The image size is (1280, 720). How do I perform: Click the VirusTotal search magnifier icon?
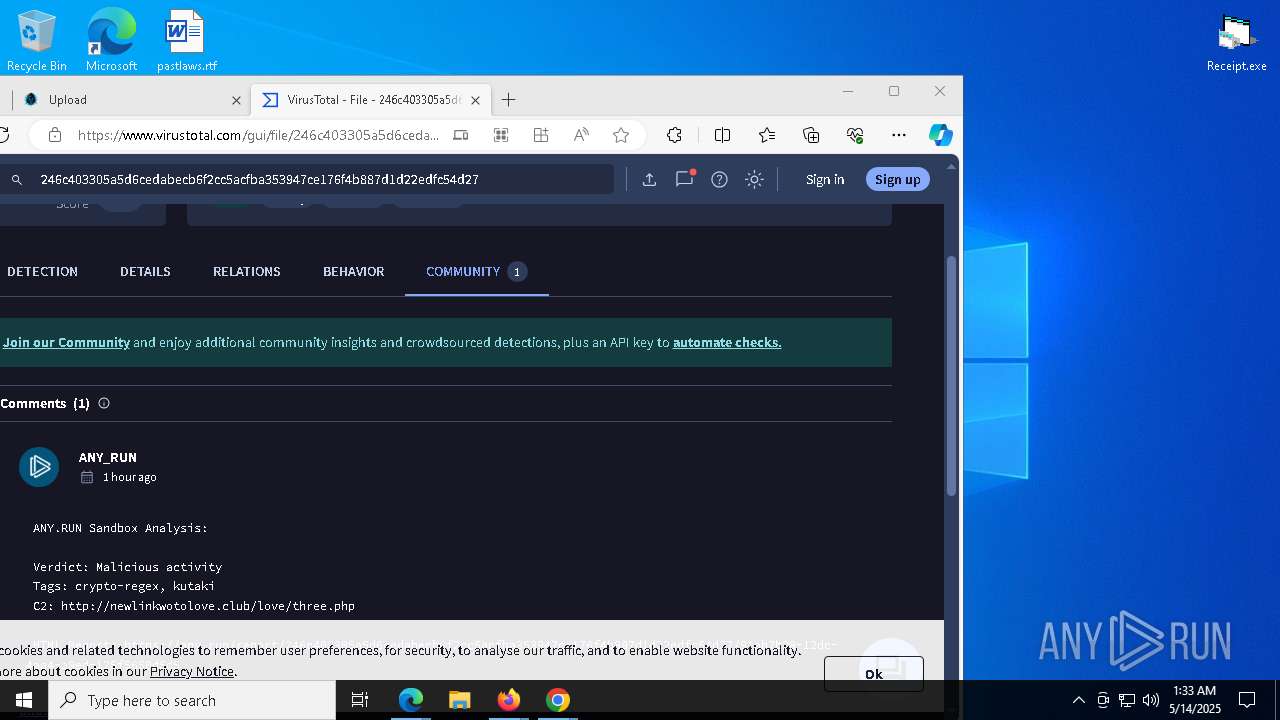click(17, 180)
